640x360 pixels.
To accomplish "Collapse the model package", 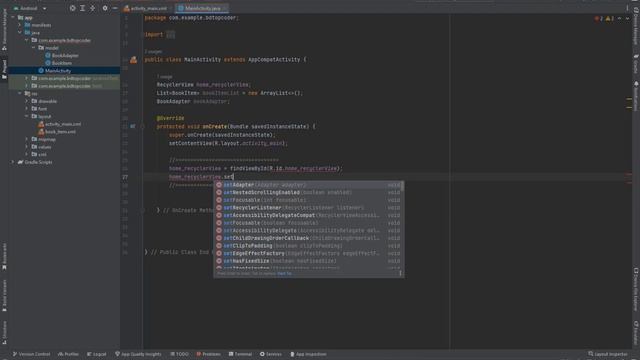I will coord(34,48).
